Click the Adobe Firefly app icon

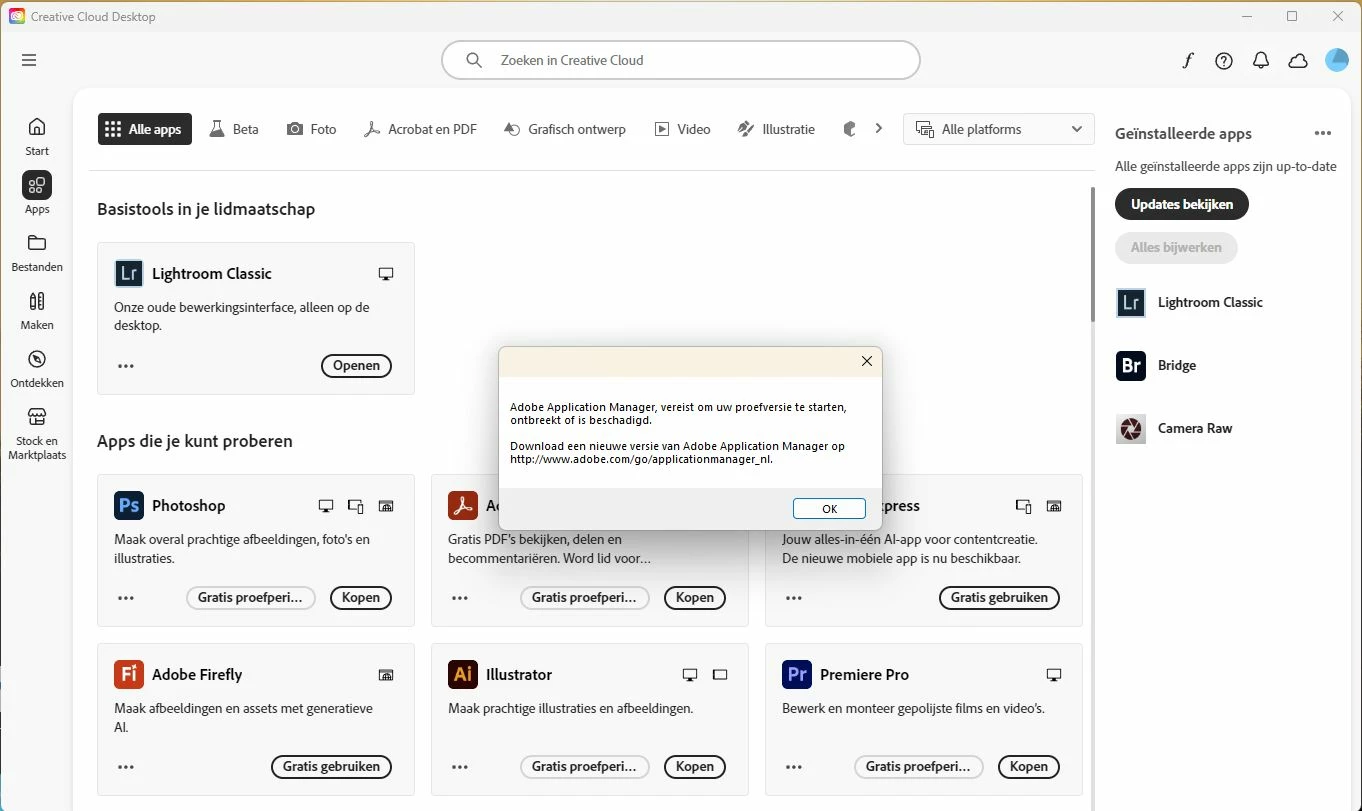click(129, 674)
